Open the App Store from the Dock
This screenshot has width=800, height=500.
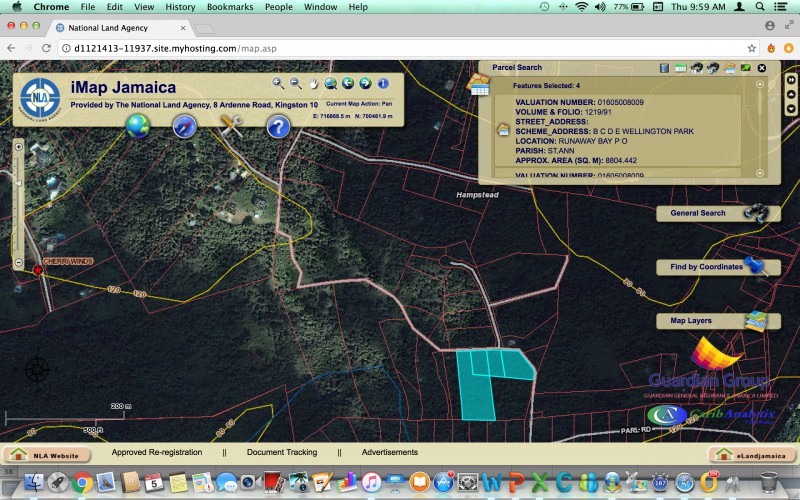click(x=443, y=482)
